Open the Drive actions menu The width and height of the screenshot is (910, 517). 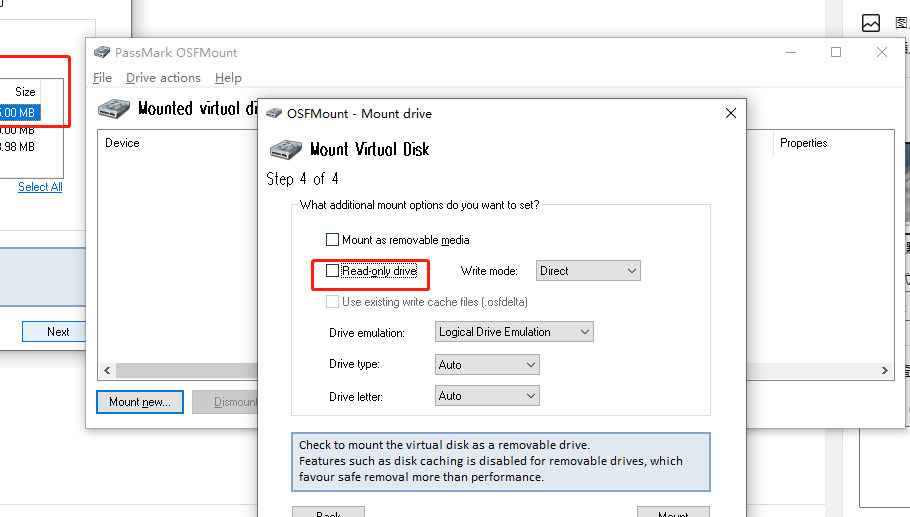(x=163, y=78)
